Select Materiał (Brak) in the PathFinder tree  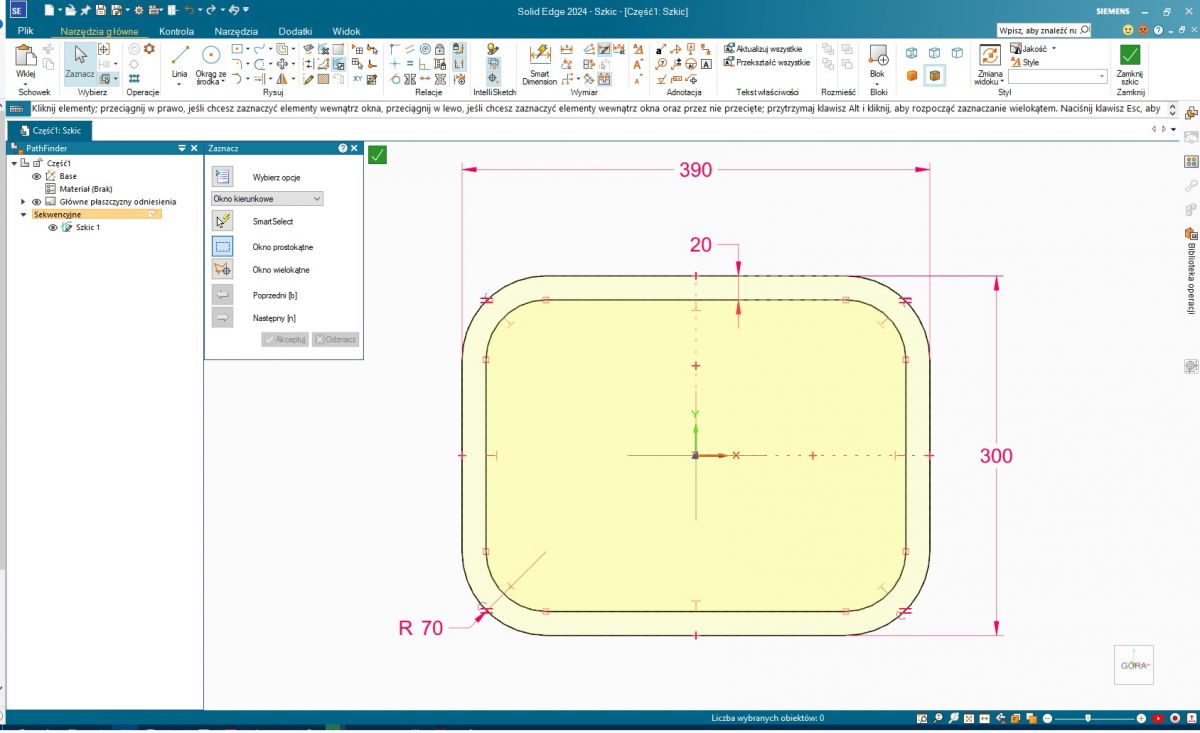(86, 188)
